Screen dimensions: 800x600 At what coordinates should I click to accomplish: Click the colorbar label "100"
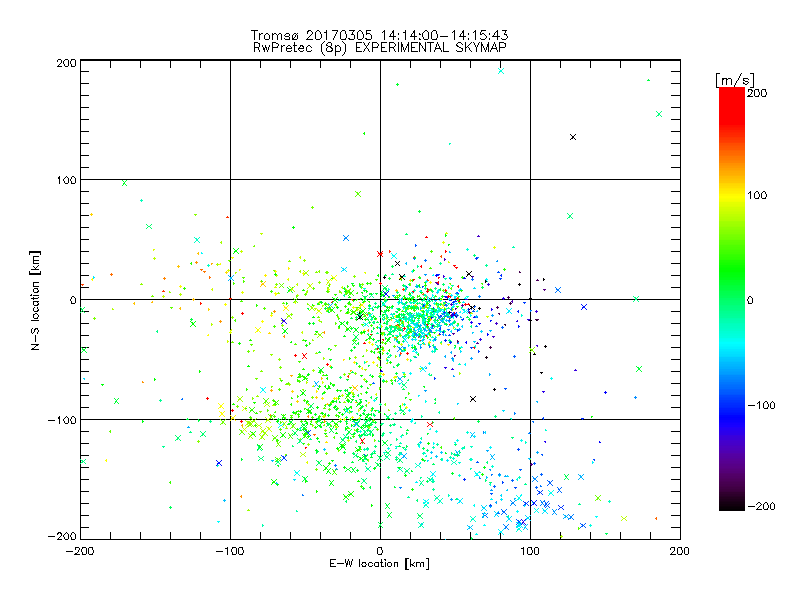tap(757, 195)
